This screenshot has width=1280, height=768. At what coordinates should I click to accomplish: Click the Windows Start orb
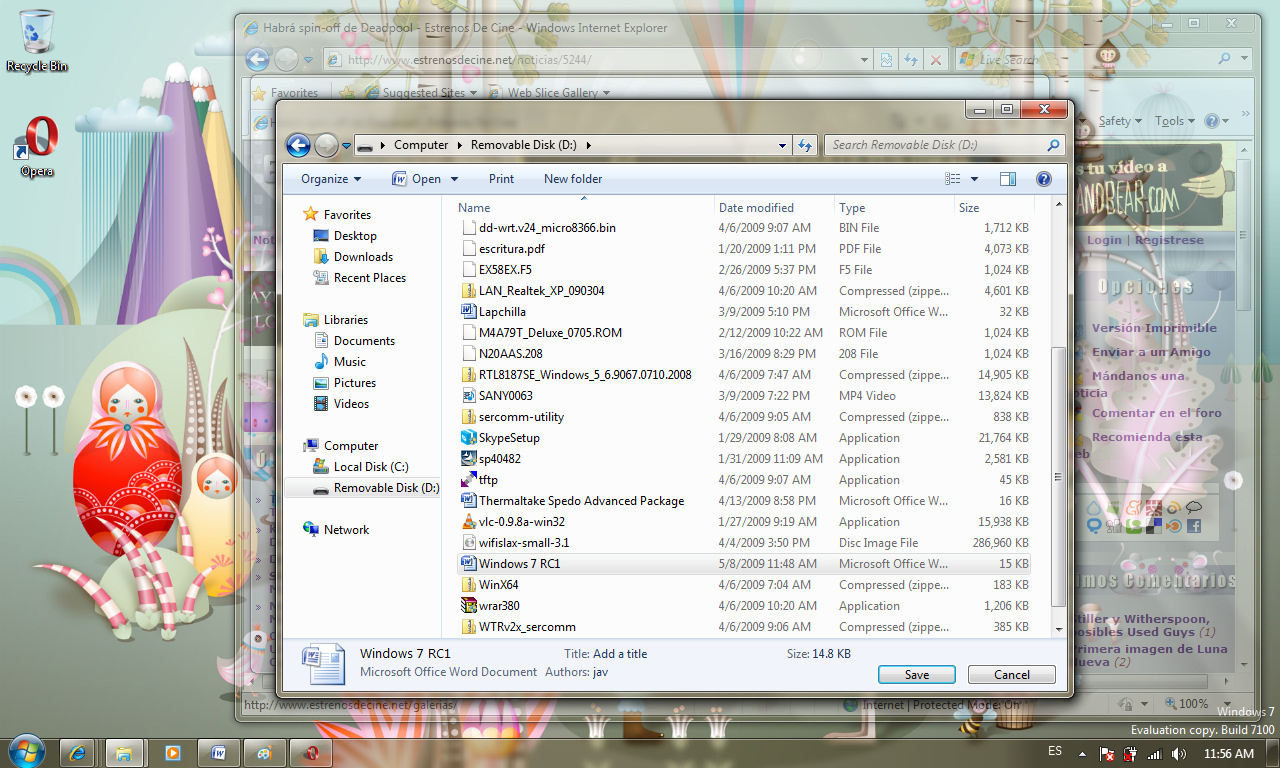25,751
